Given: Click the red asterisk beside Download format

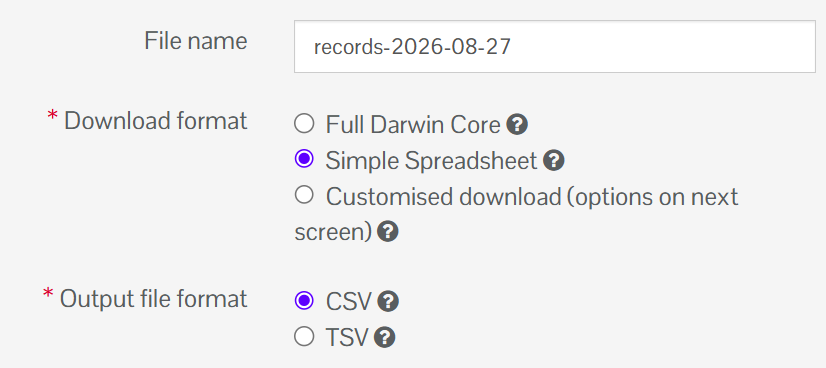Looking at the screenshot, I should [x=52, y=117].
